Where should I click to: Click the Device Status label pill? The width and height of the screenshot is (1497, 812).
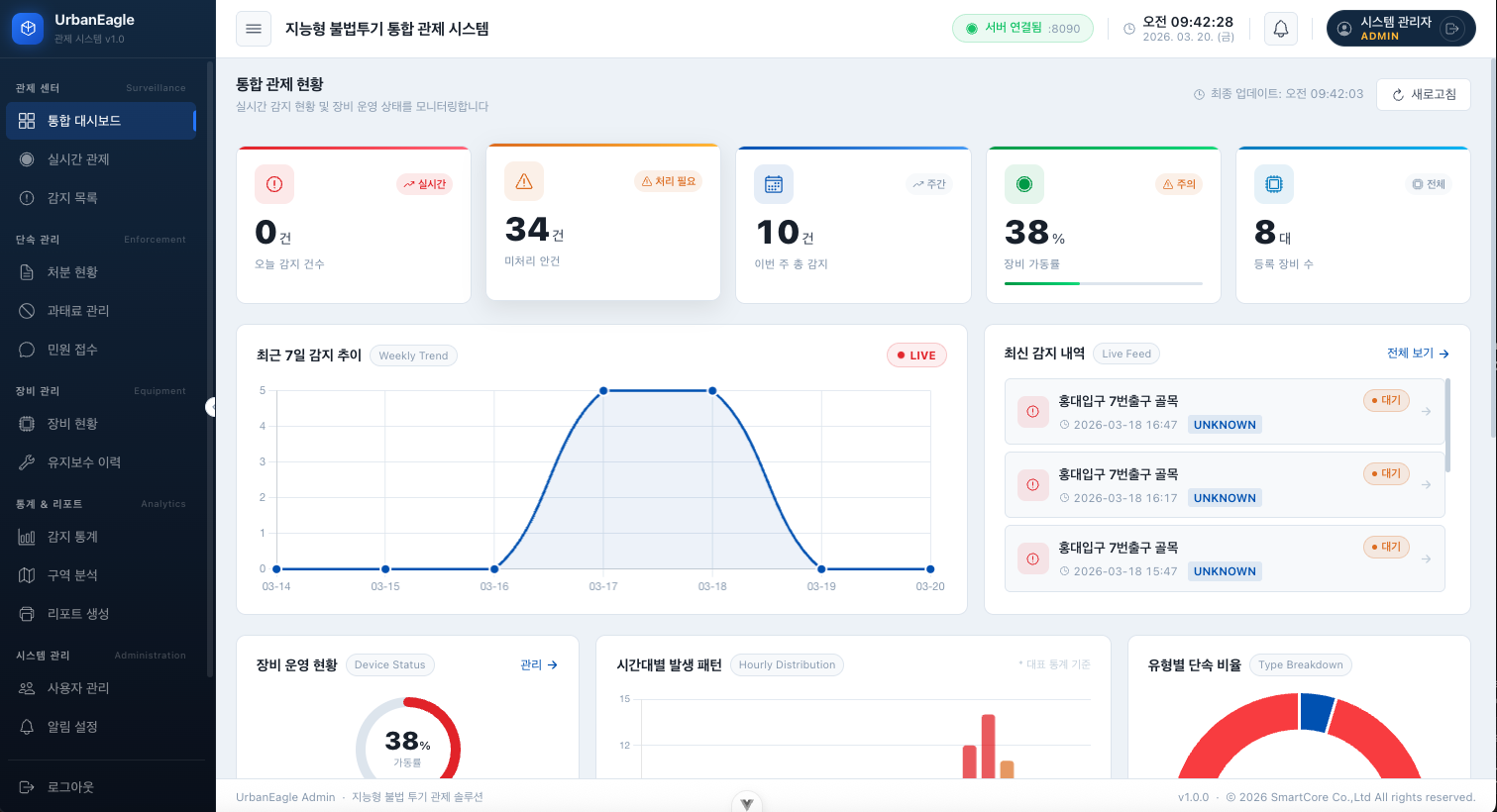[x=390, y=665]
